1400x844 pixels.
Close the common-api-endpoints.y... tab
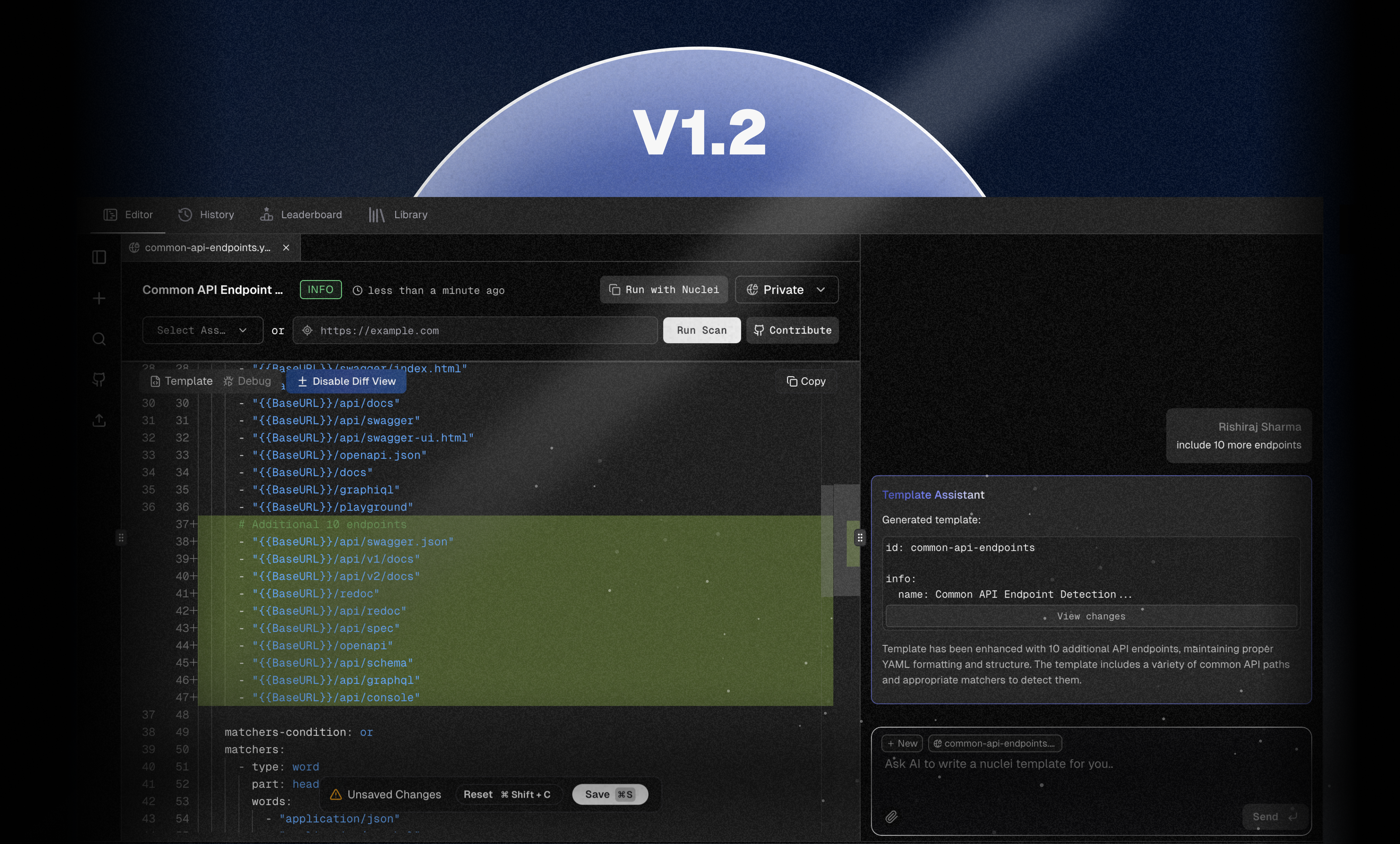pyautogui.click(x=286, y=248)
